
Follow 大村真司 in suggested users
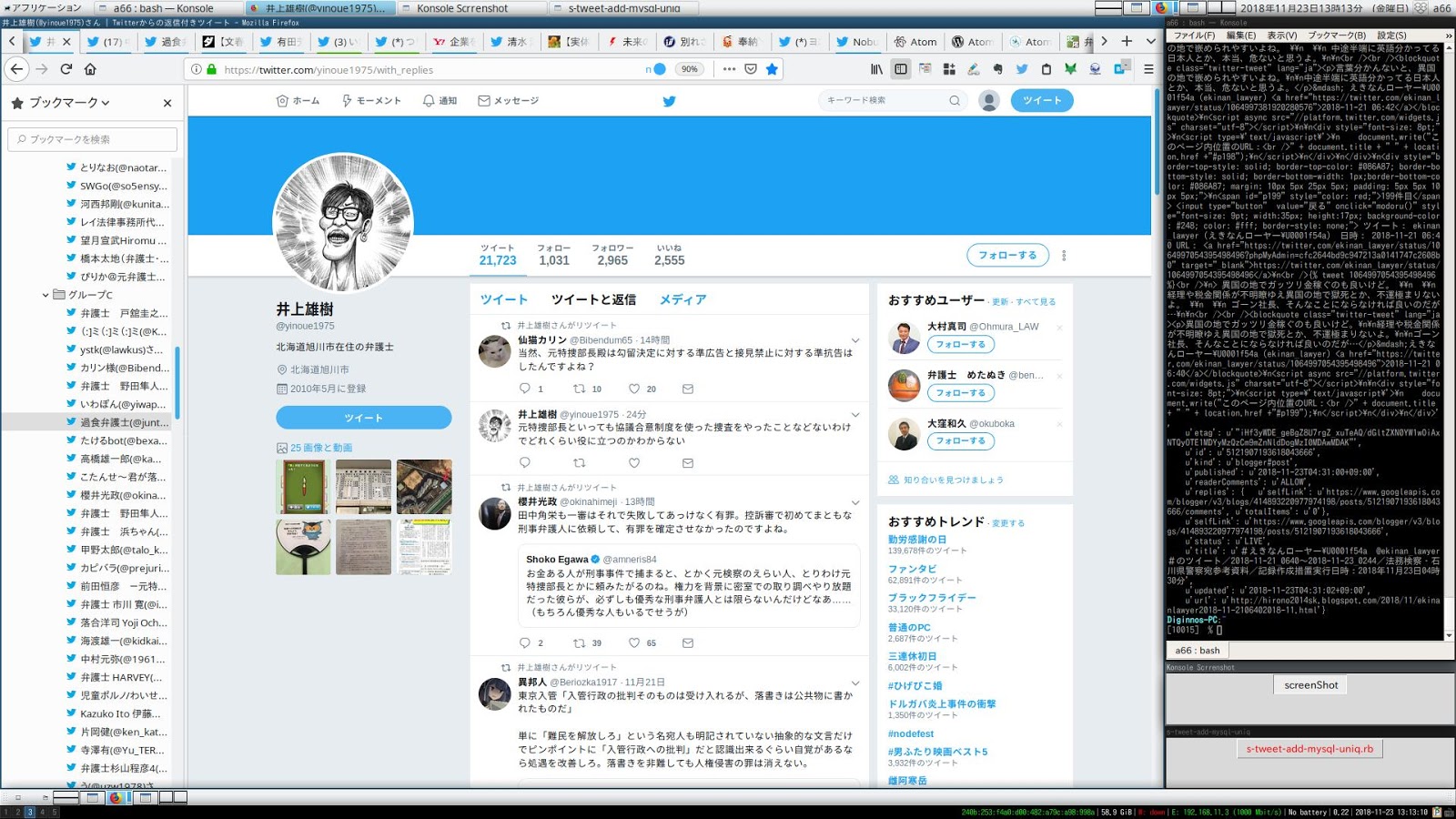click(x=960, y=345)
